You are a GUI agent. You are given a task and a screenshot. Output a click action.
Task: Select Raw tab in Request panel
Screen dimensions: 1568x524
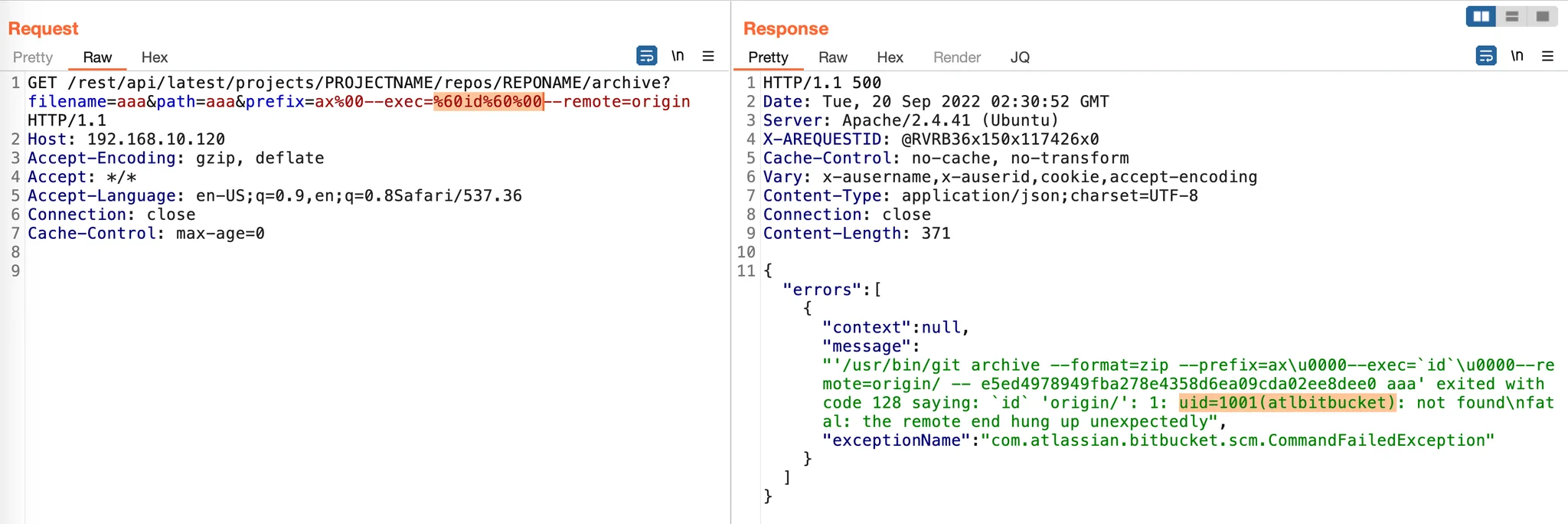[97, 57]
